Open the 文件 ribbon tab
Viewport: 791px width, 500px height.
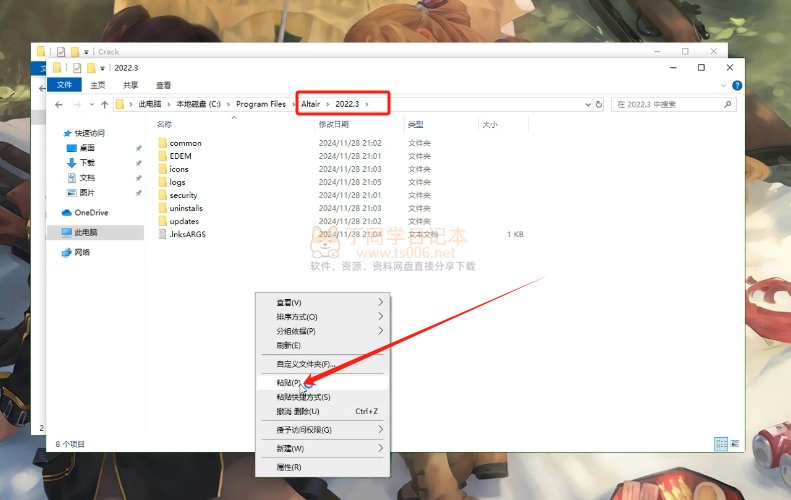(x=64, y=85)
